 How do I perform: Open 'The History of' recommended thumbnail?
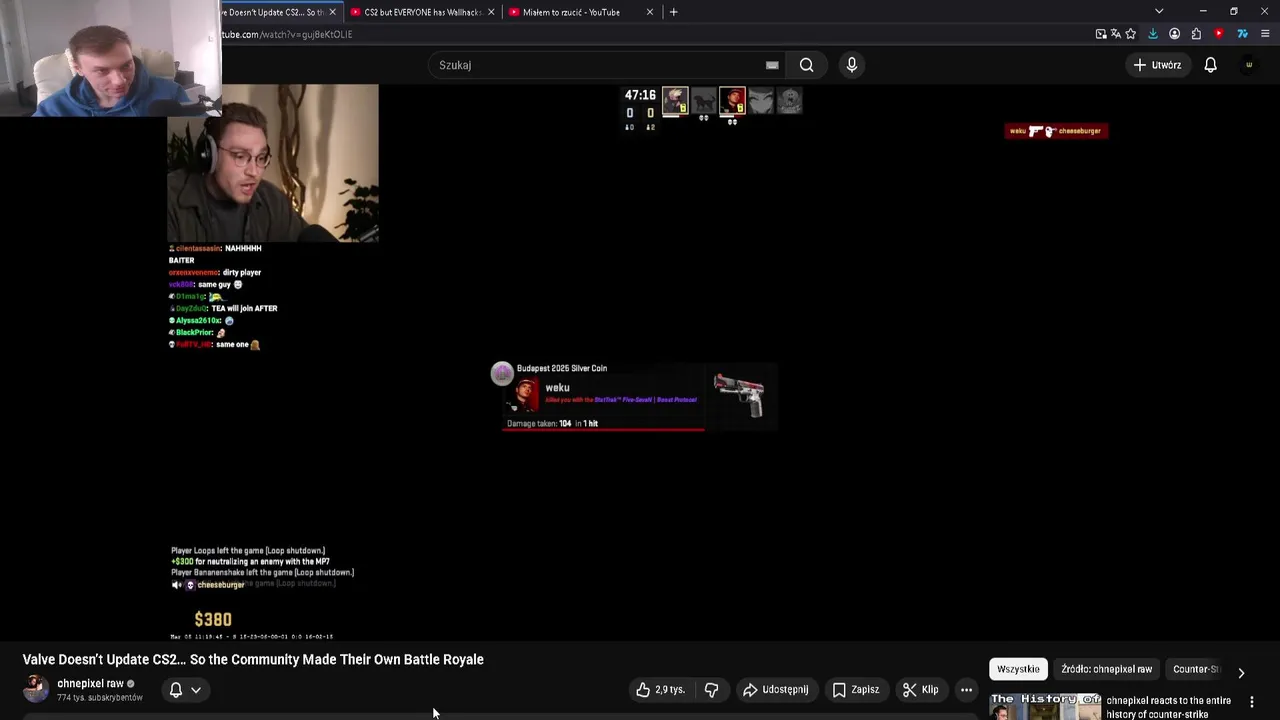[x=1045, y=706]
